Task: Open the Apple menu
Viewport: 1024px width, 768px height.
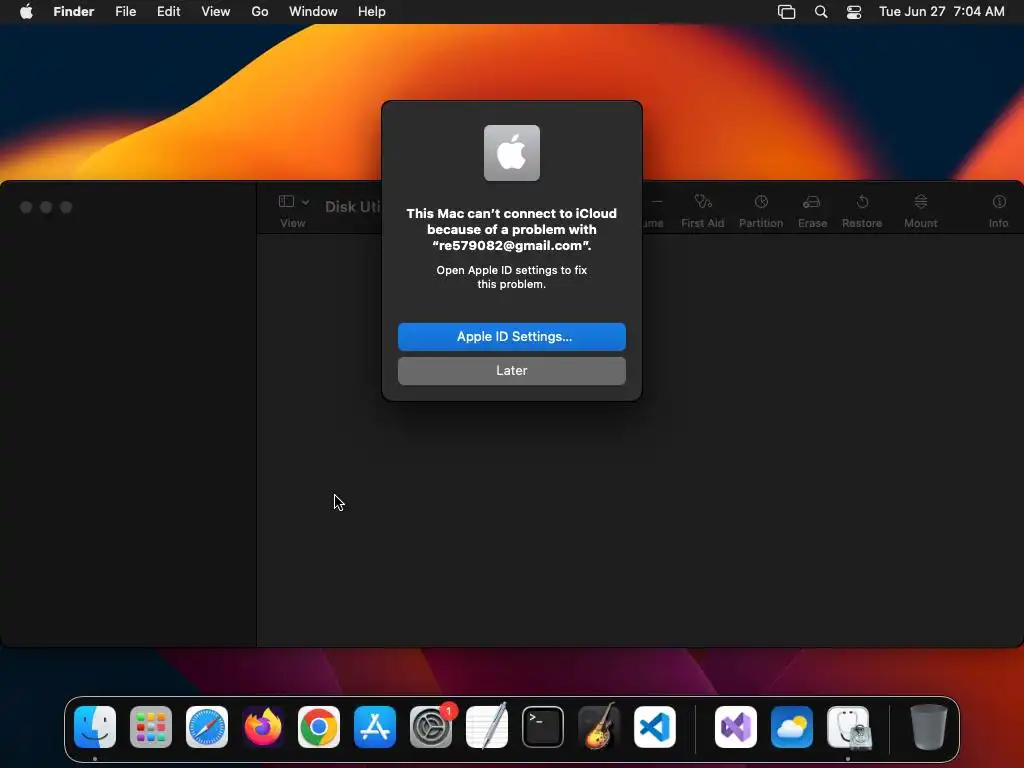Action: tap(26, 12)
